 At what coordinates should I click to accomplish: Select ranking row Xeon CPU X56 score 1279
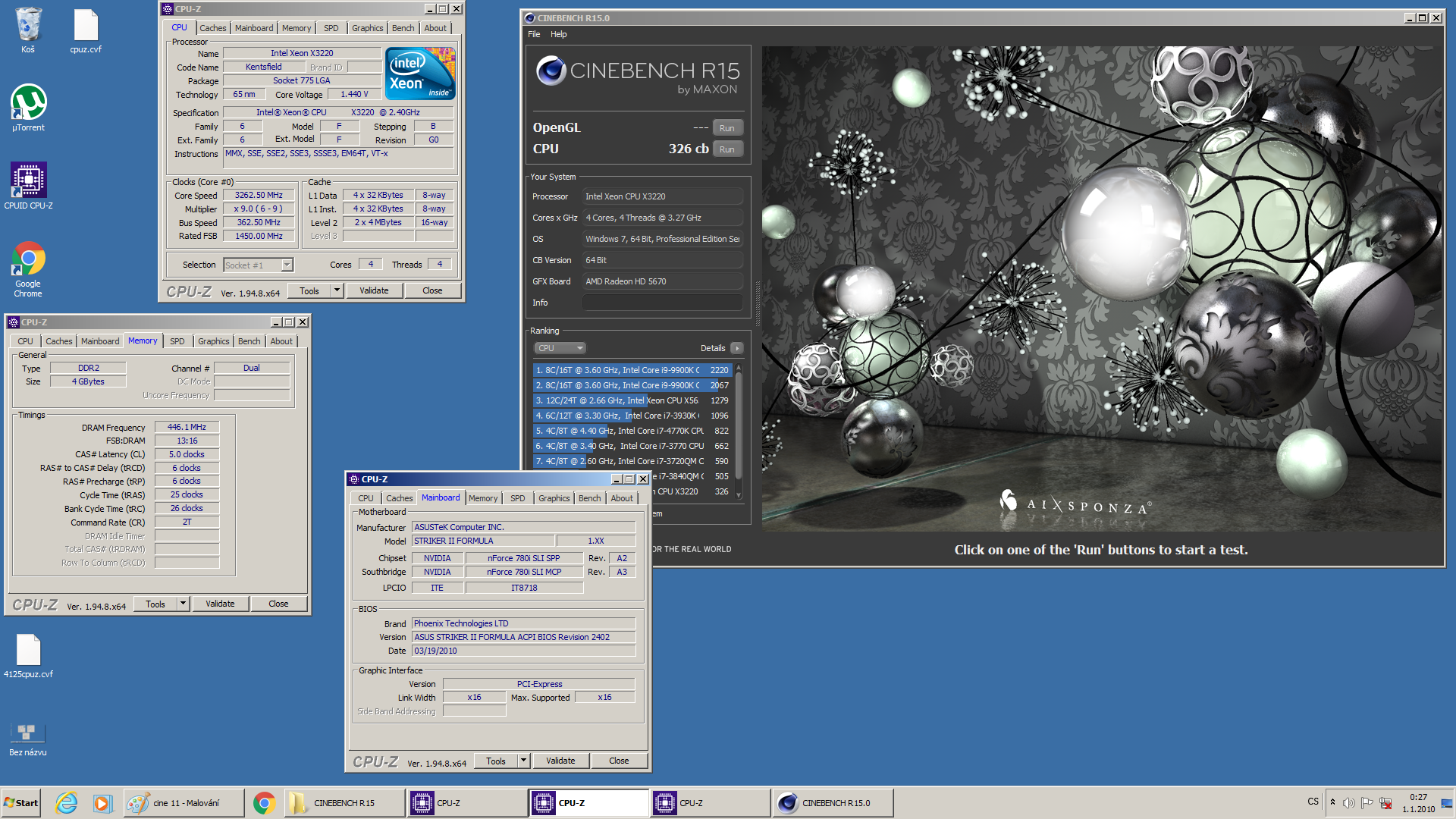(x=632, y=400)
